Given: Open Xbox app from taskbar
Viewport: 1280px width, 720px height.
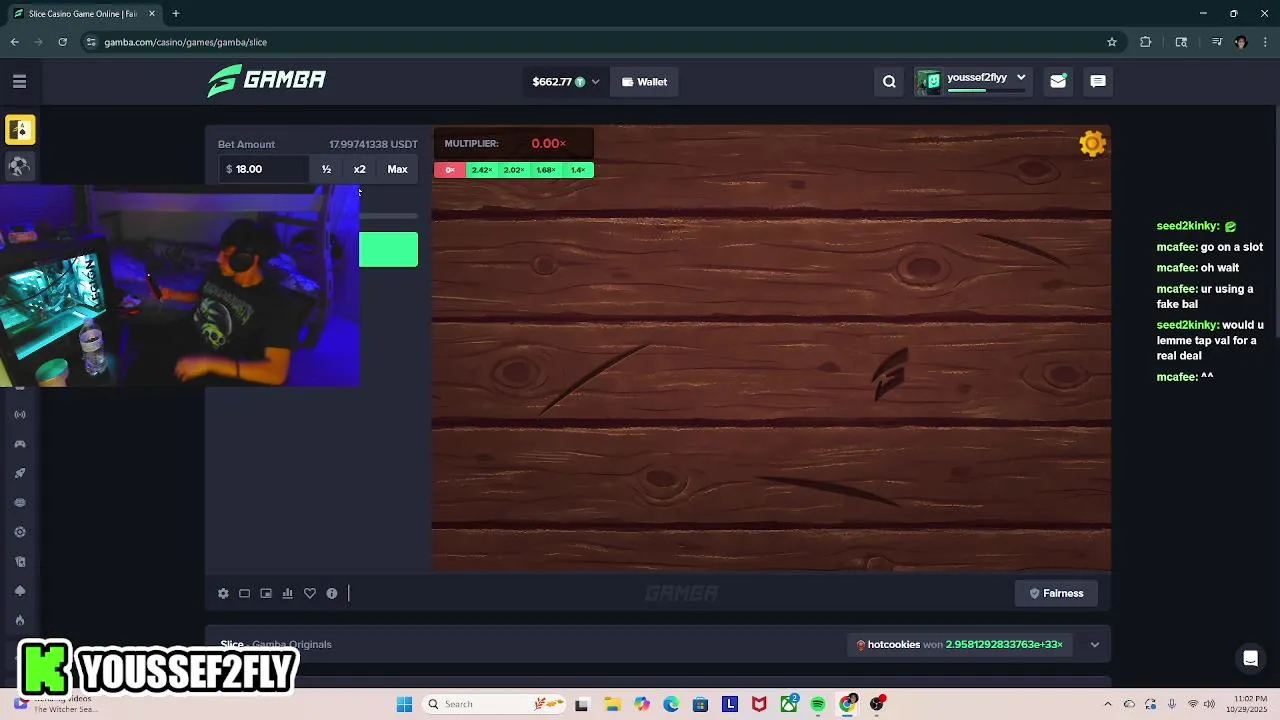Looking at the screenshot, I should [789, 704].
